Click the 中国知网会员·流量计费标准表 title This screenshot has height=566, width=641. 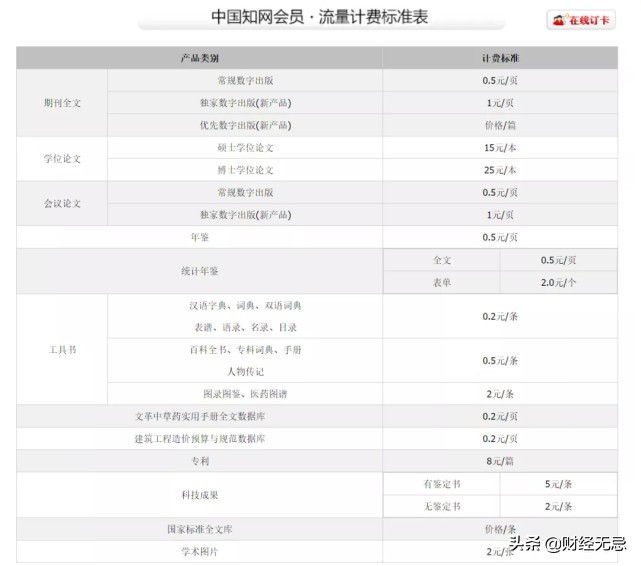point(319,17)
